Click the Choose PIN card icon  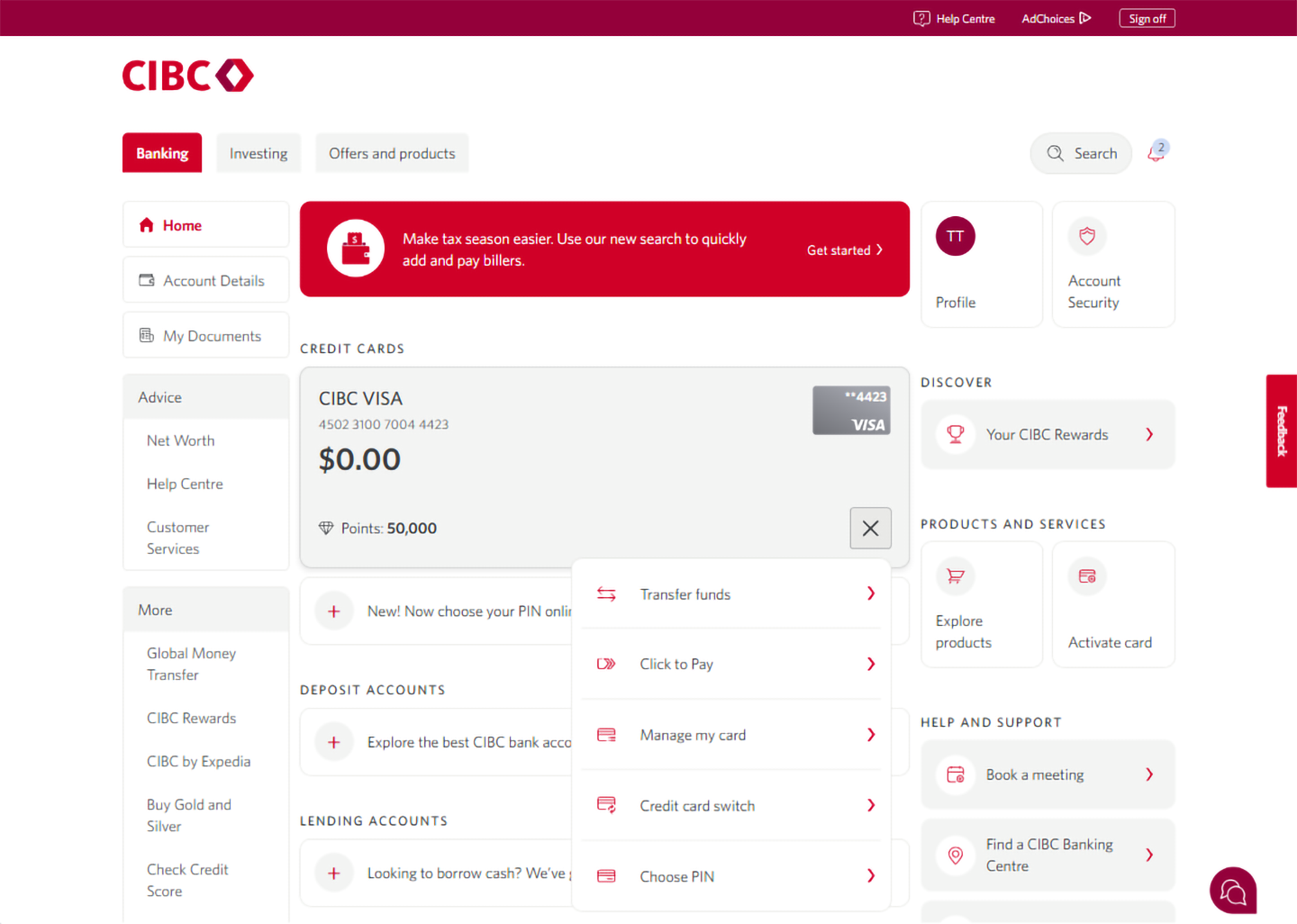[x=606, y=876]
